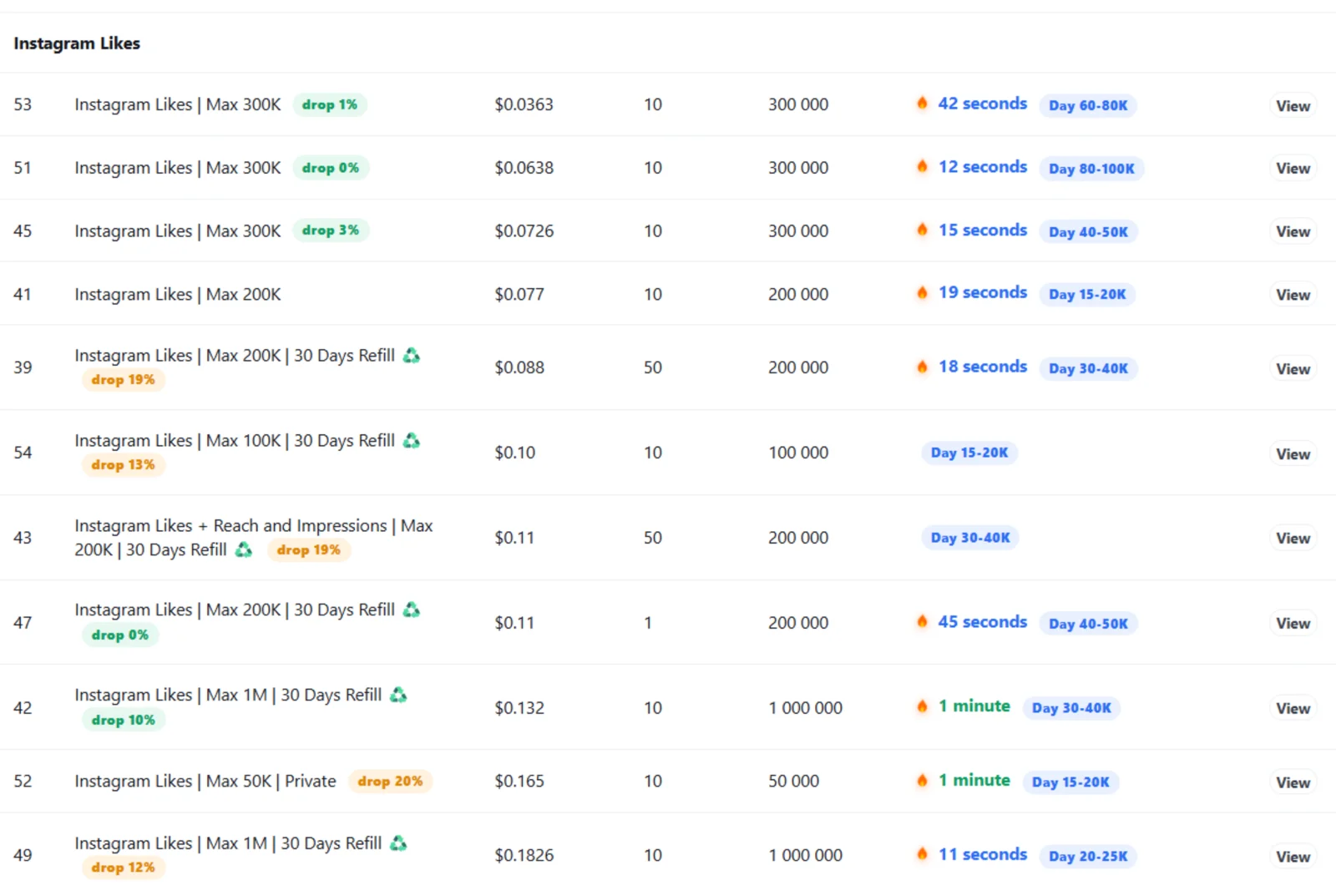Click the price $0.0638
The height and width of the screenshot is (896, 1336).
pyautogui.click(x=524, y=168)
